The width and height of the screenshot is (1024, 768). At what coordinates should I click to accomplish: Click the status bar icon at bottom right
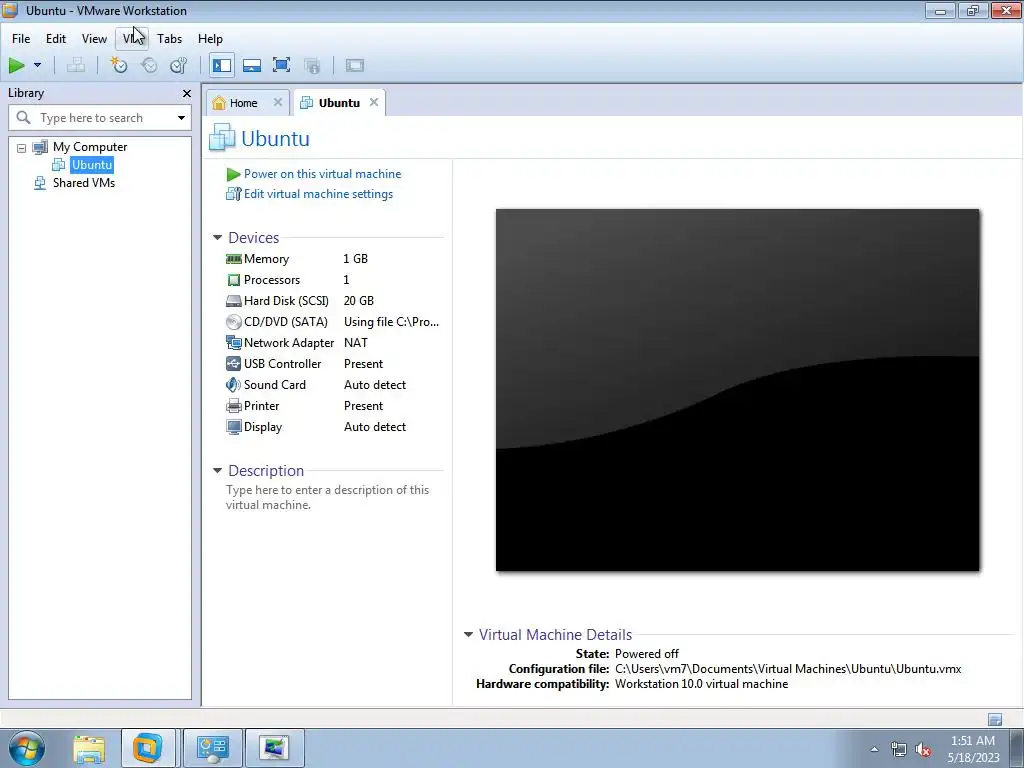(x=995, y=719)
